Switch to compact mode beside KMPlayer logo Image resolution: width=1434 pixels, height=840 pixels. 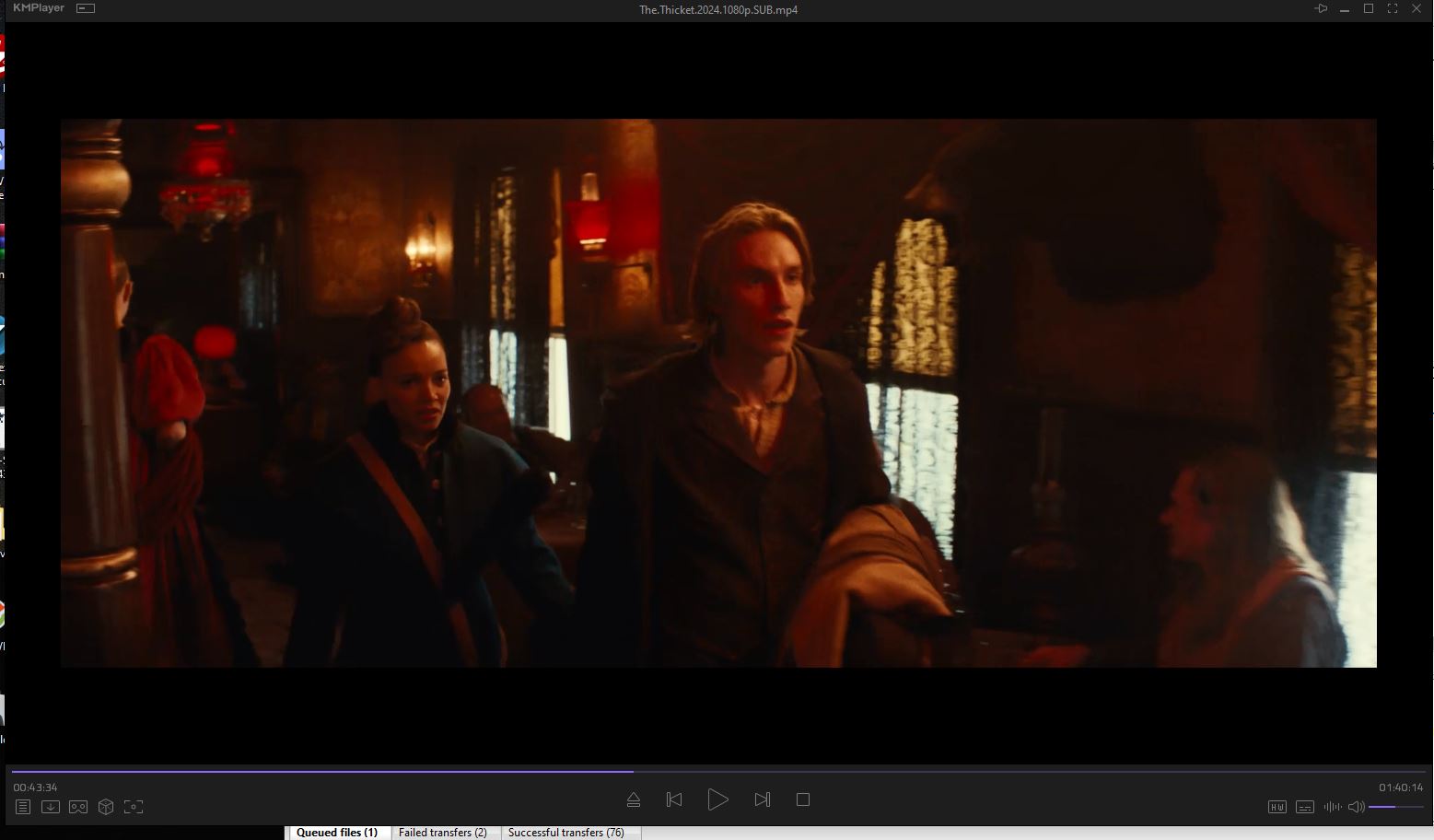86,8
